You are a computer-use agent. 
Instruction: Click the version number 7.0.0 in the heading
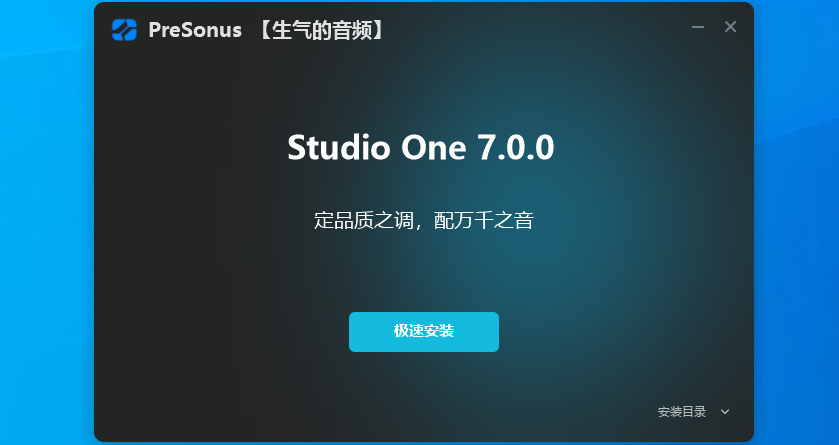coord(516,147)
